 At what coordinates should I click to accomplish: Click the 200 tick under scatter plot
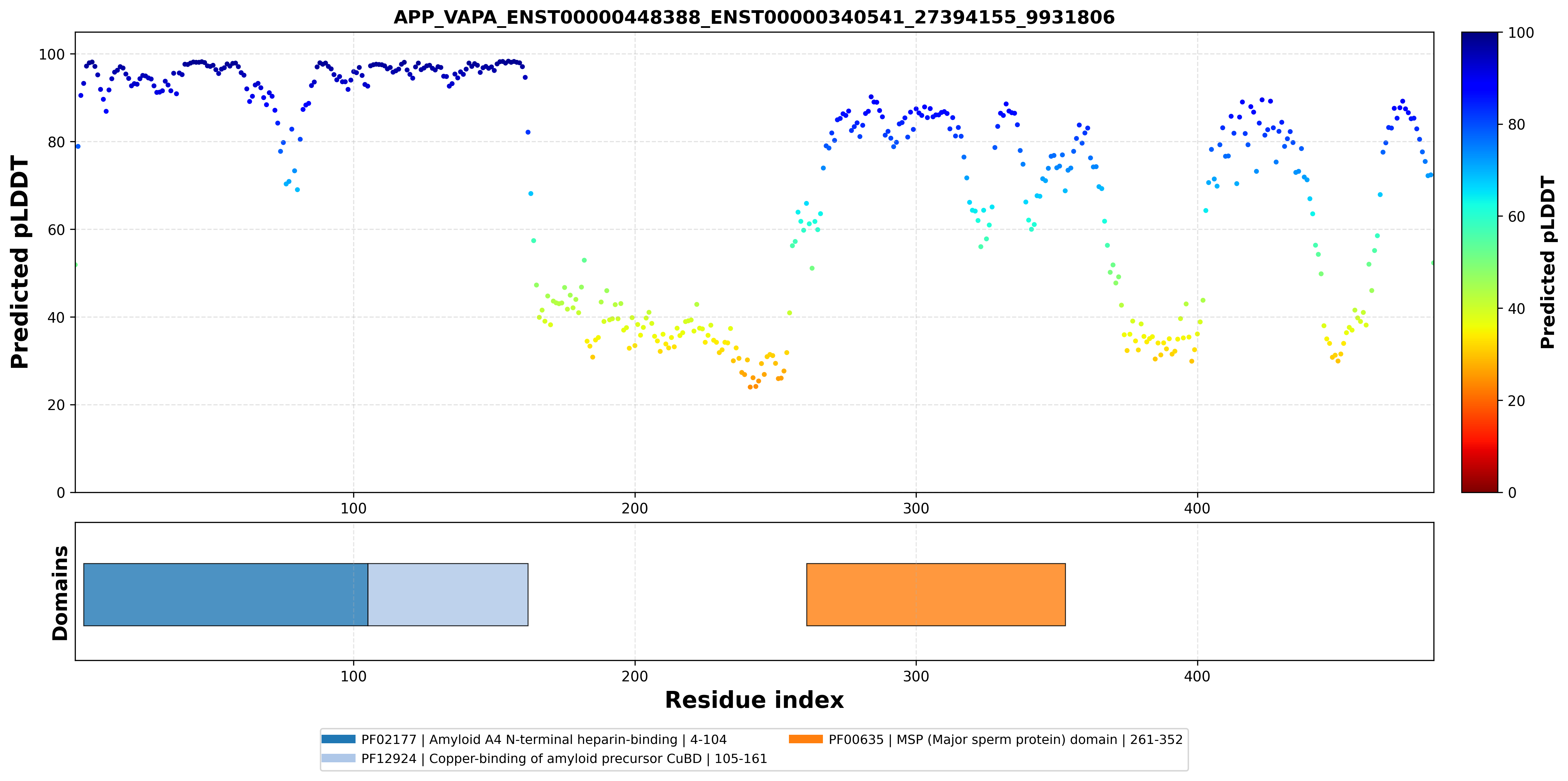pyautogui.click(x=635, y=508)
